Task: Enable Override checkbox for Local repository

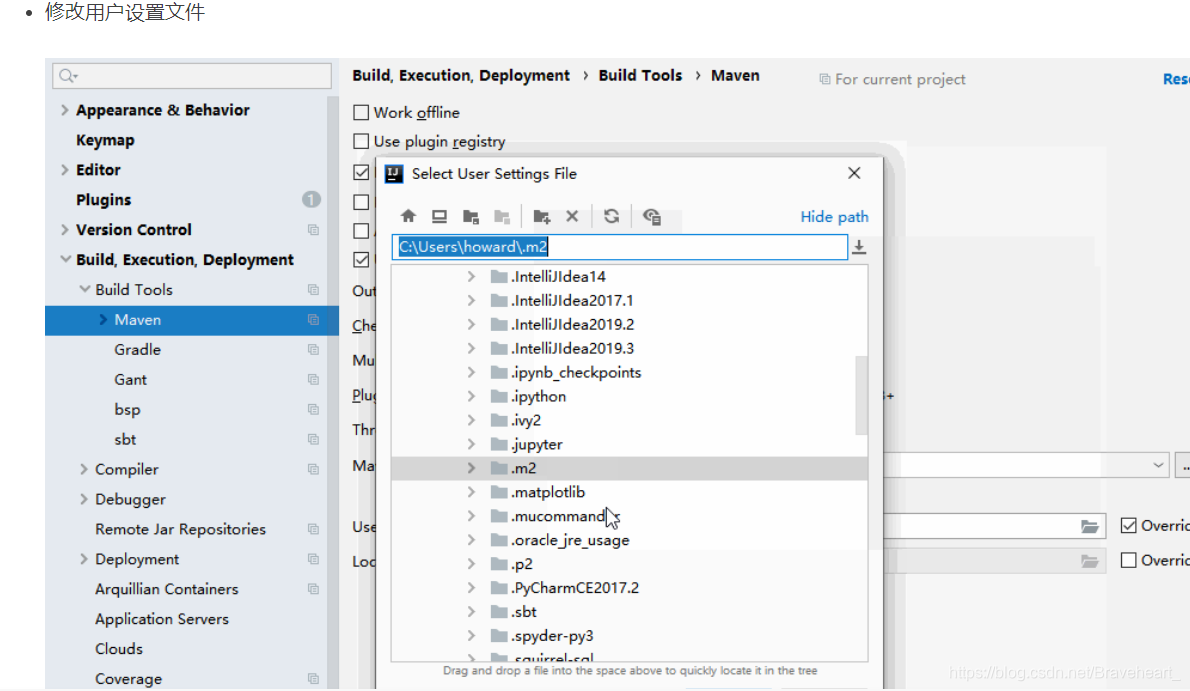Action: (x=1129, y=560)
